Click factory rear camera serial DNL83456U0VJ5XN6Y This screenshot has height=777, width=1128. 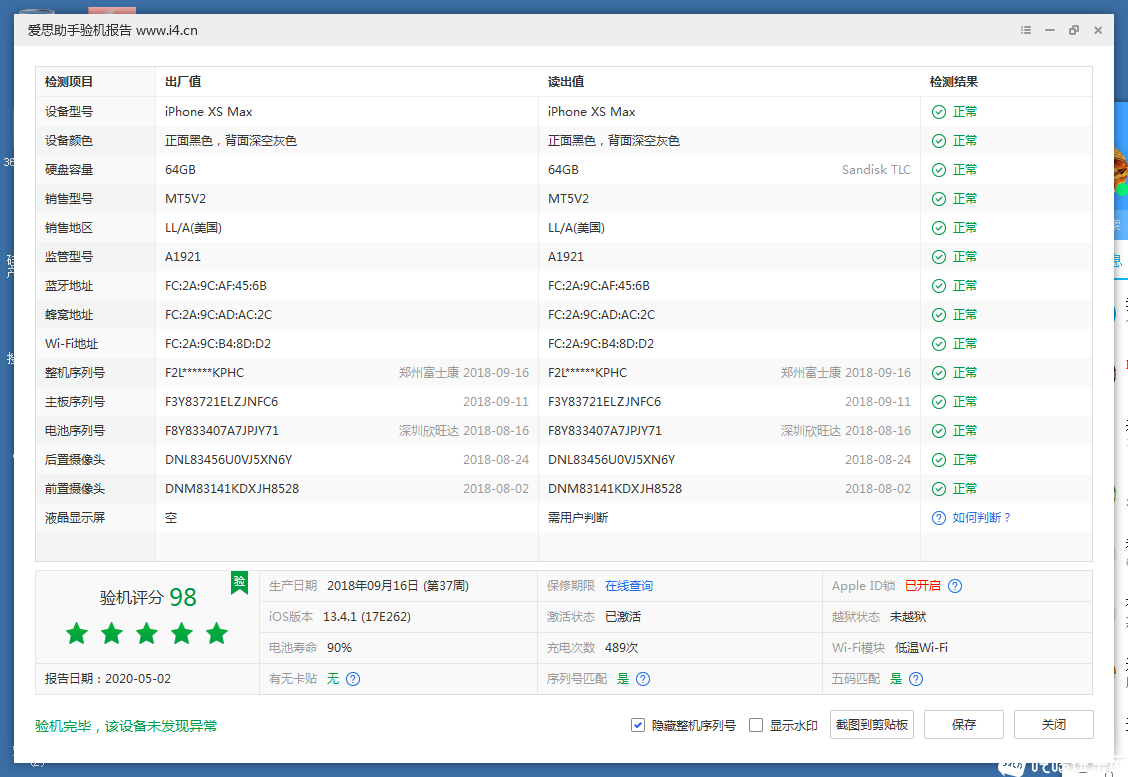(229, 460)
